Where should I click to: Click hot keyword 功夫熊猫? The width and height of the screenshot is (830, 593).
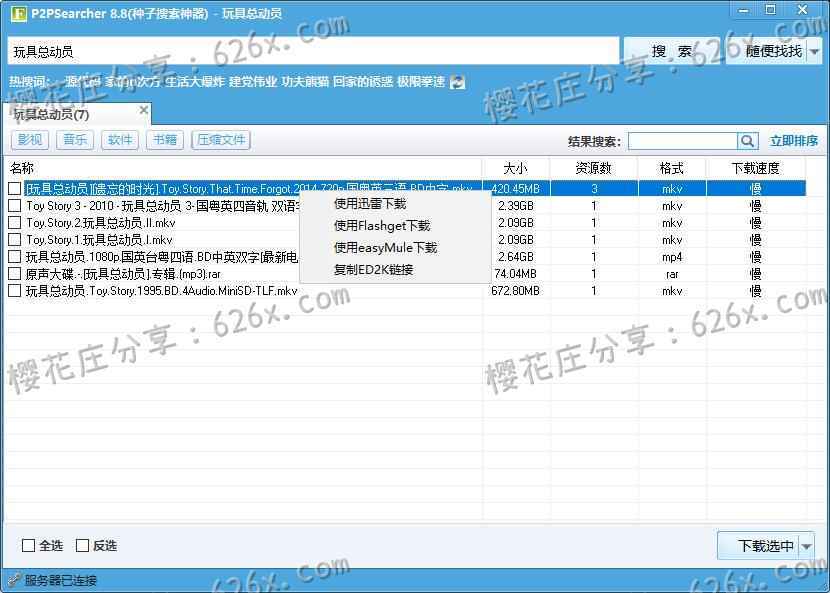click(305, 82)
